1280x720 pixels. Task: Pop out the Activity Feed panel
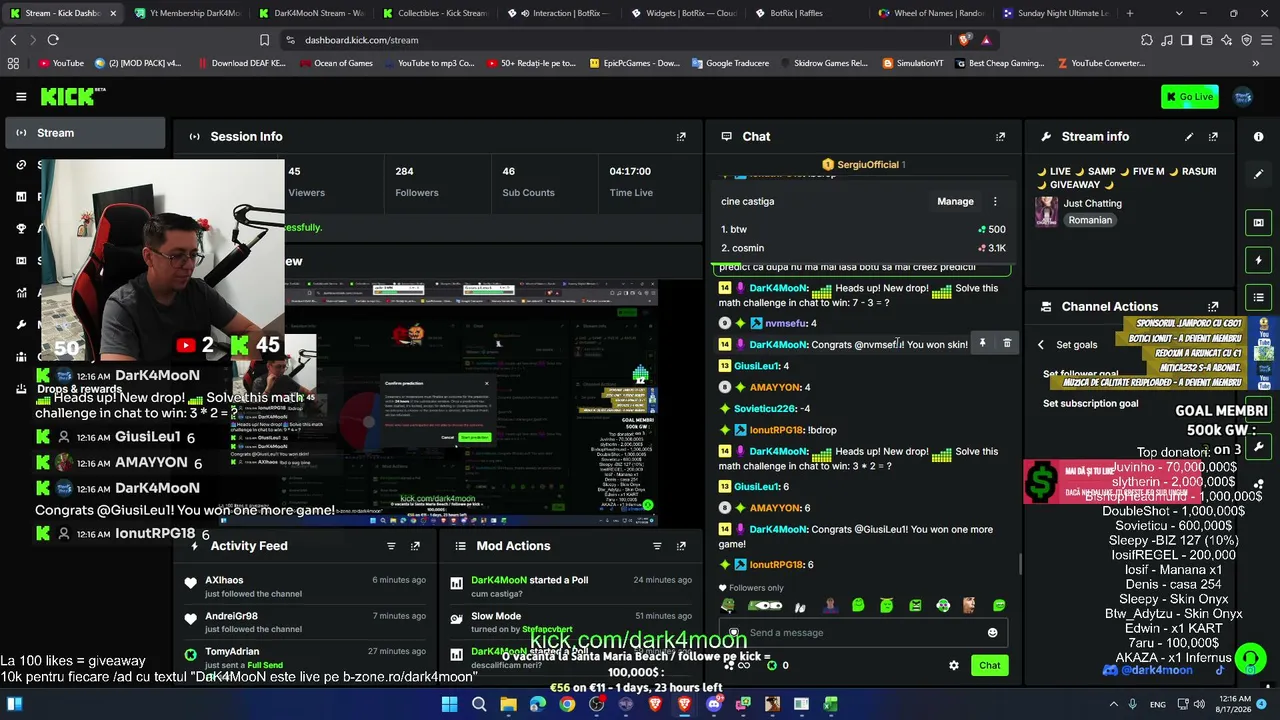tap(415, 546)
